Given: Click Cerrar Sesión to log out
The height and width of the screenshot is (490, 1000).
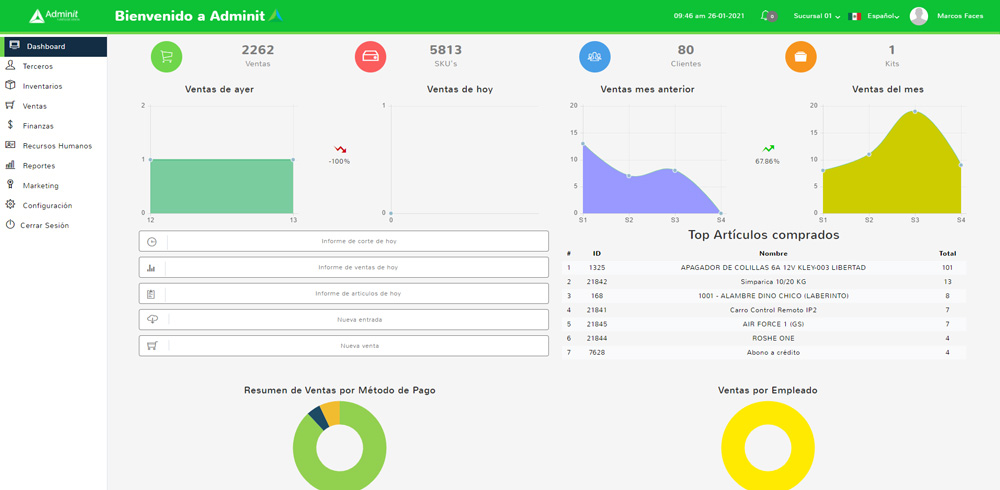Looking at the screenshot, I should (44, 225).
